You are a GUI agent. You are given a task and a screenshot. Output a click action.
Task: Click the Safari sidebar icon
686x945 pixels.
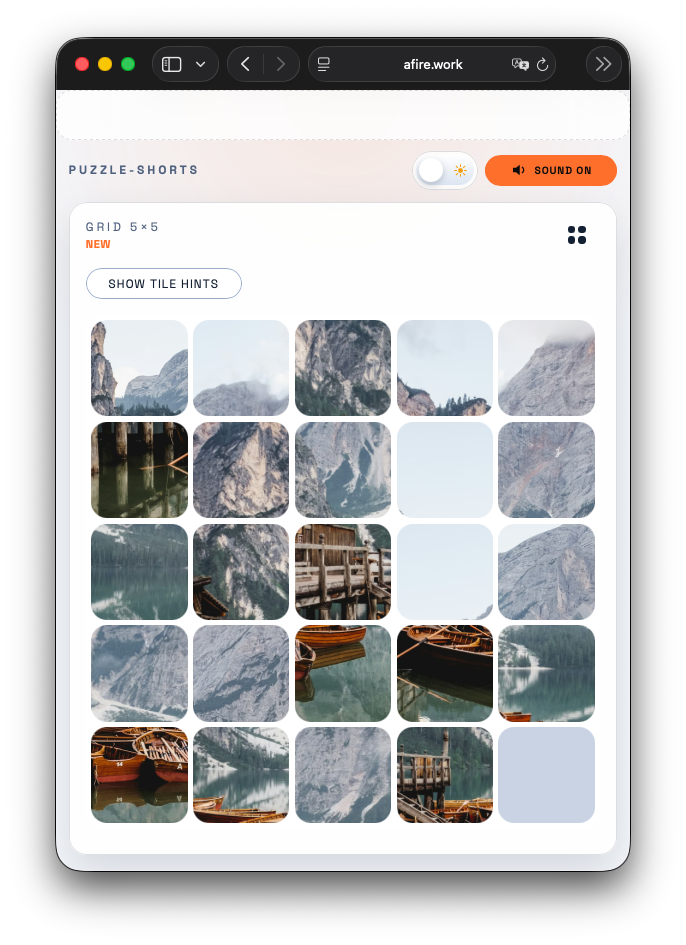[x=172, y=64]
